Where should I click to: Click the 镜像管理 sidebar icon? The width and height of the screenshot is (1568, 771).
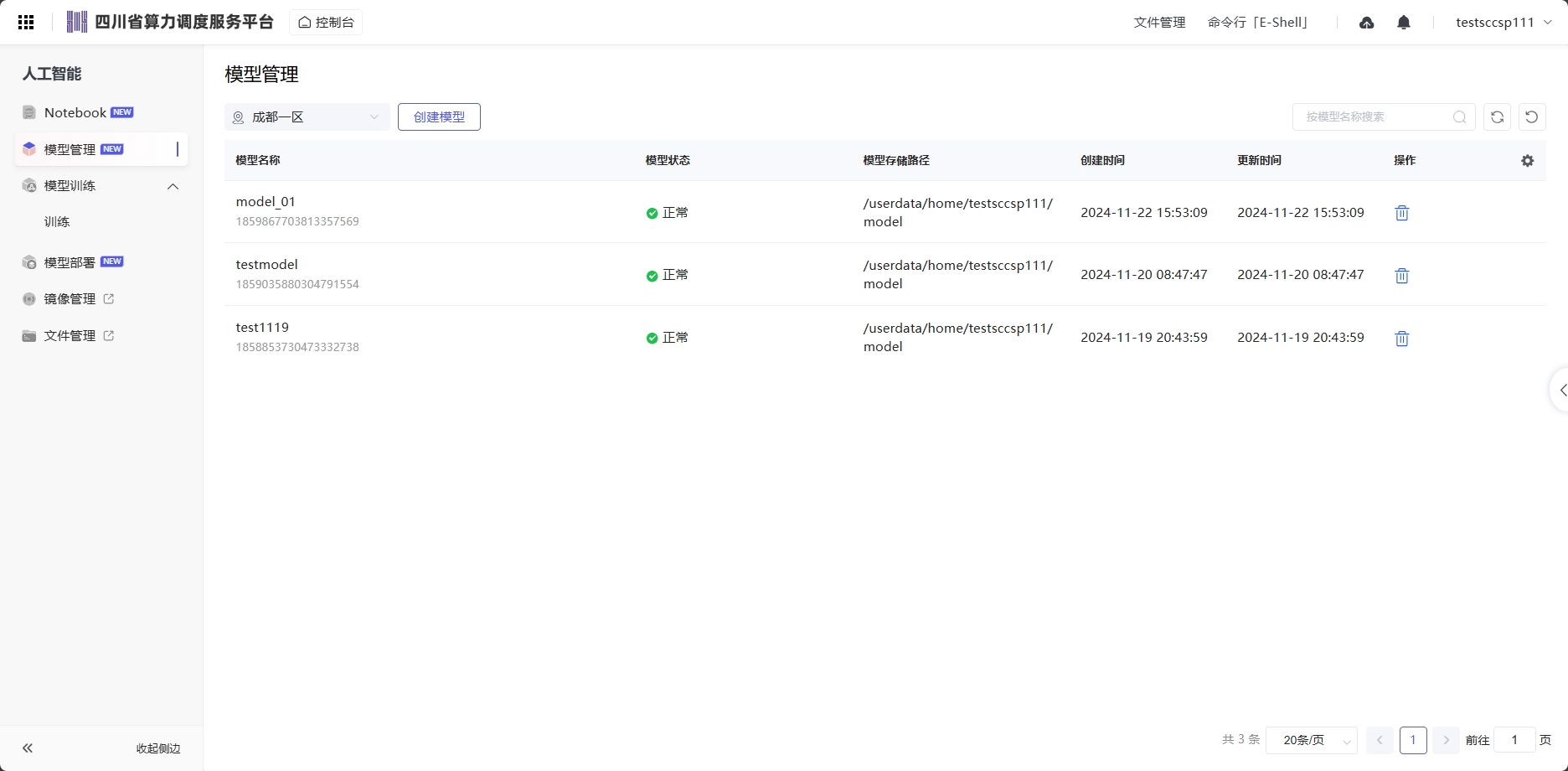(29, 299)
